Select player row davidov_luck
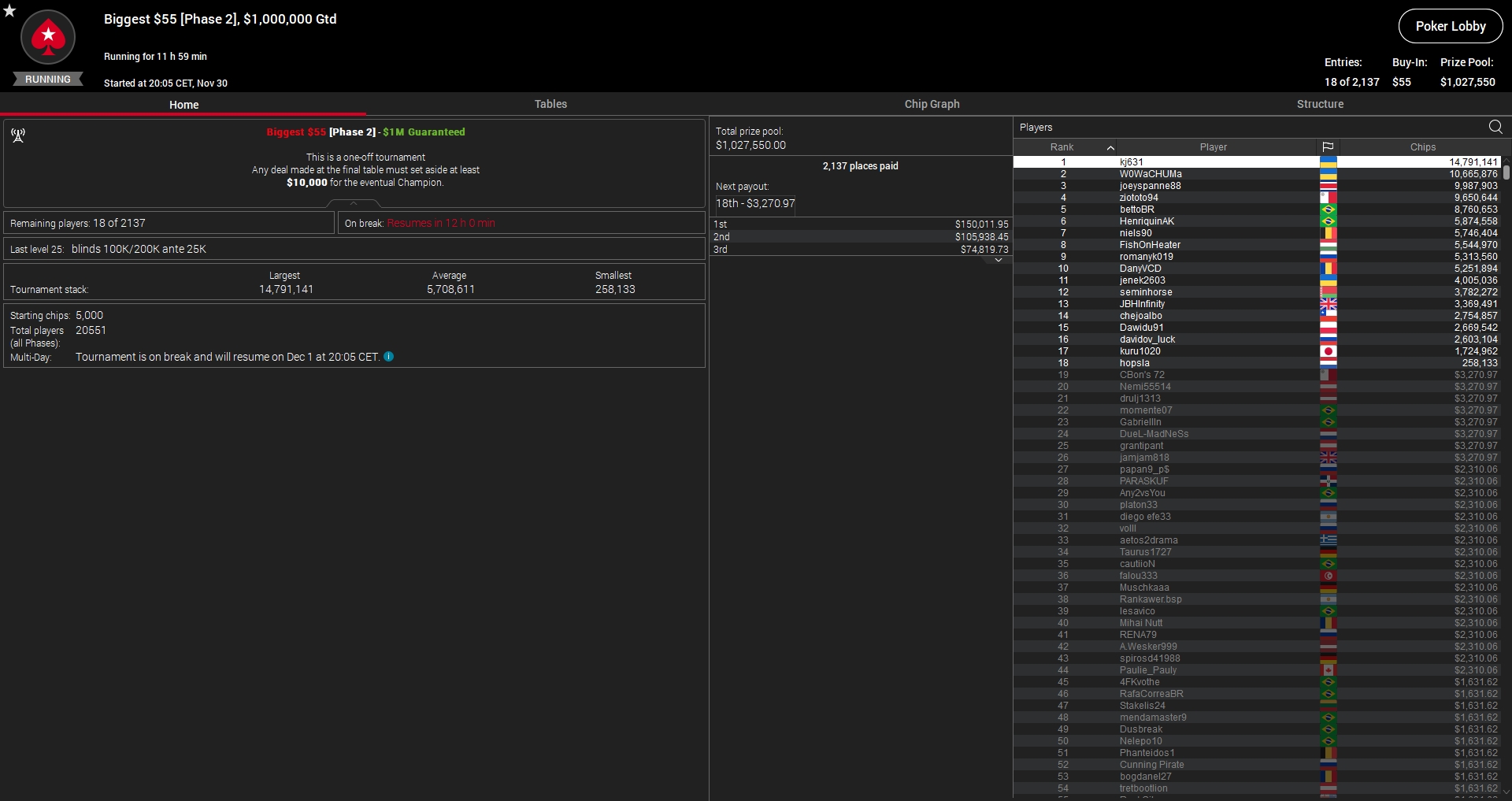The height and width of the screenshot is (801, 1512). (1257, 339)
